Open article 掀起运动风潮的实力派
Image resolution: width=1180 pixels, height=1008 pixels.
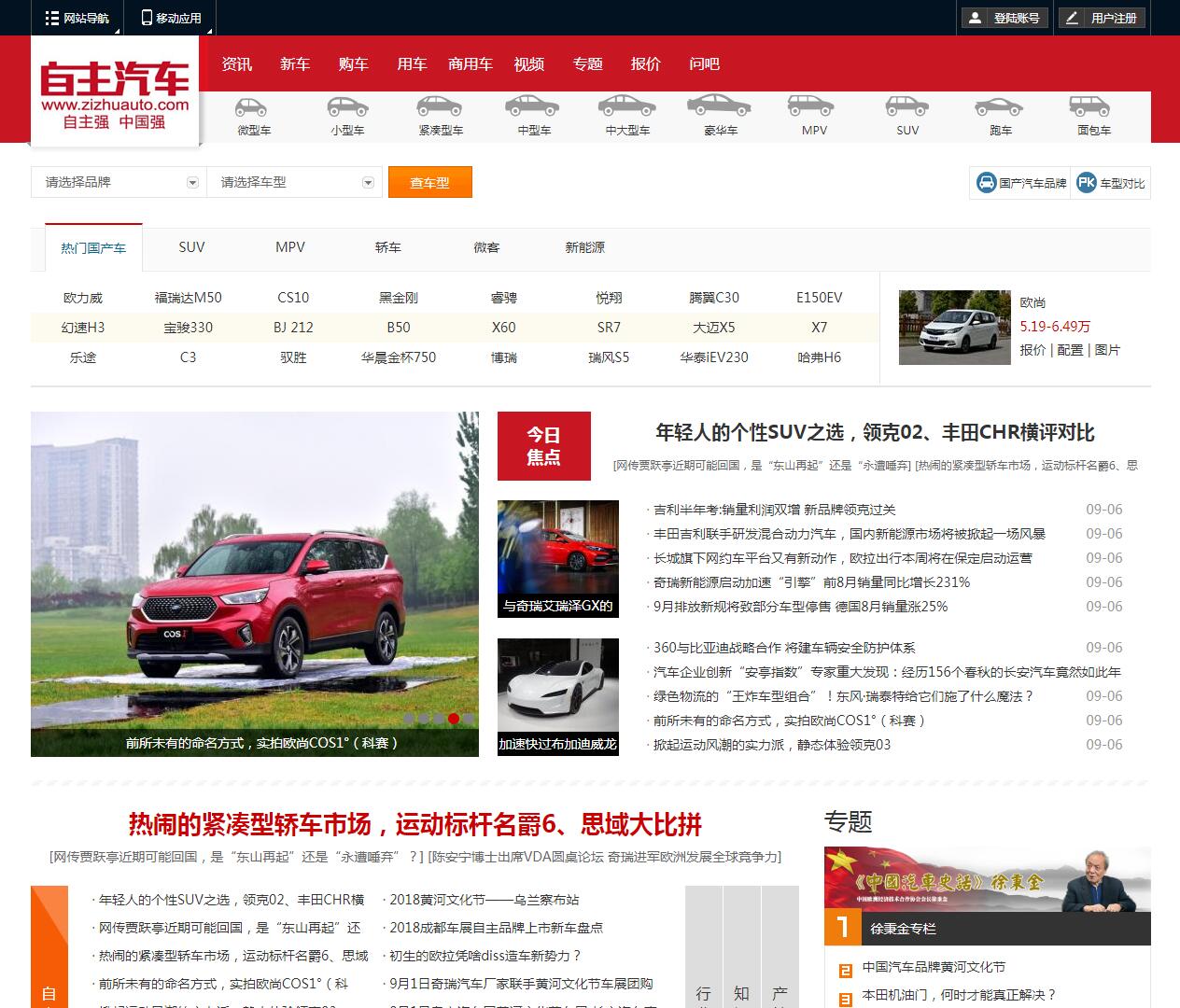coord(772,745)
